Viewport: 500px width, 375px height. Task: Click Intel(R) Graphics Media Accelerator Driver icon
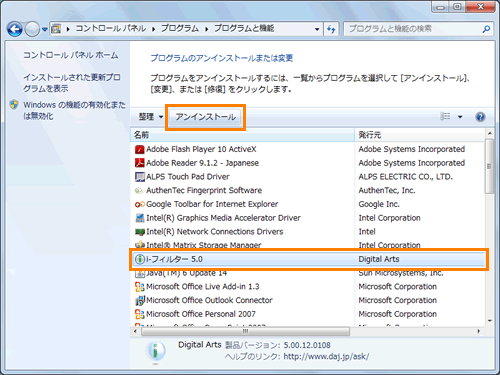(140, 218)
